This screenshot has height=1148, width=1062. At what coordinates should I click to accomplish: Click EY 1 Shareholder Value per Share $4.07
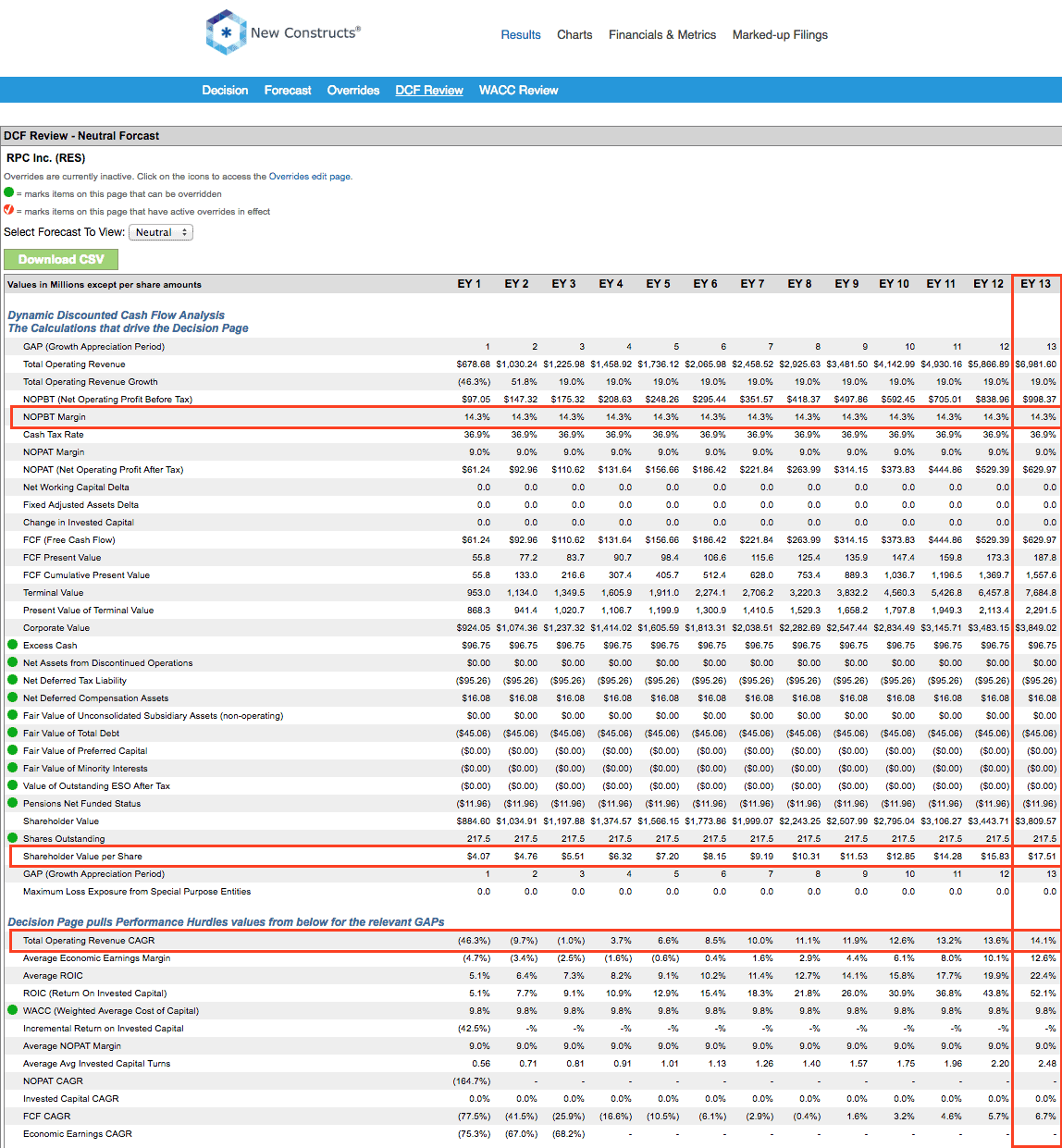tap(478, 856)
